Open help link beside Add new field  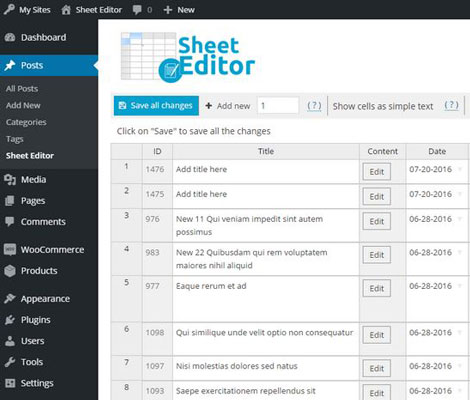click(x=314, y=106)
